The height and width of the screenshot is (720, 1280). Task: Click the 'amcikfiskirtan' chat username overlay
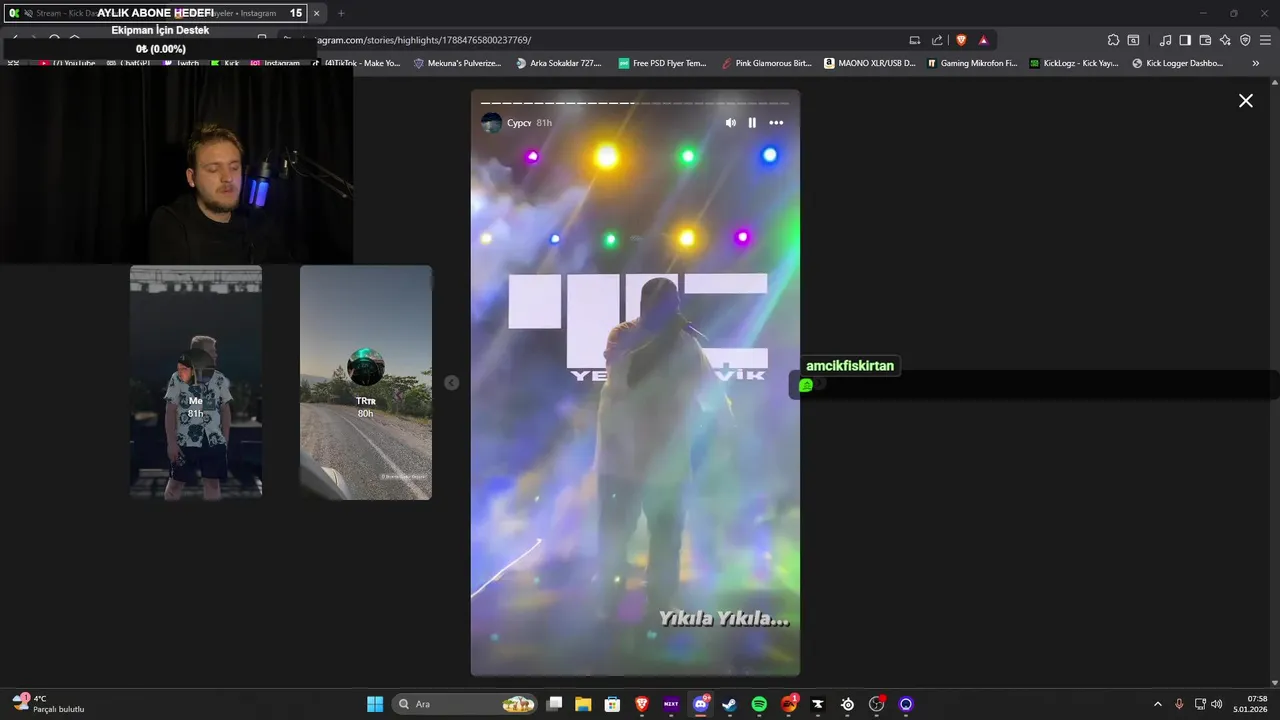(850, 366)
